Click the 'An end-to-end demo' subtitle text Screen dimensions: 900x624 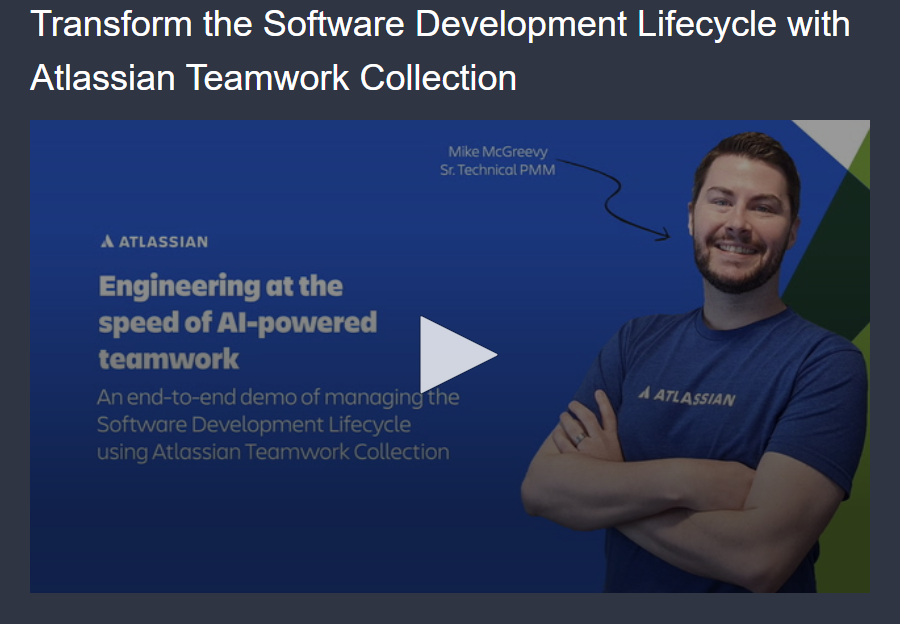(278, 424)
